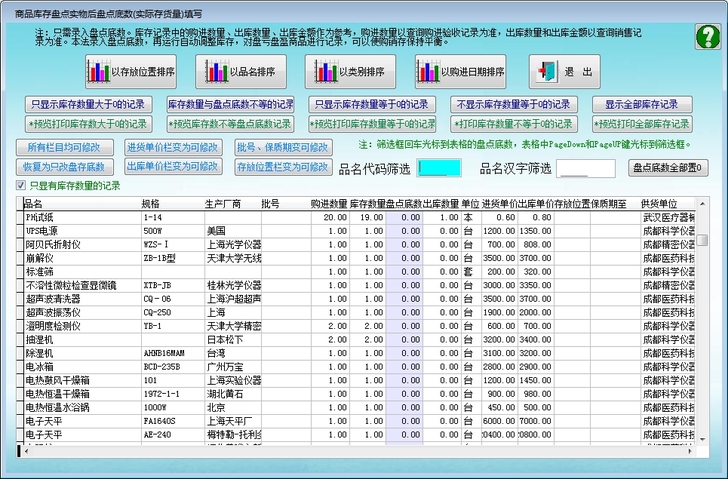Click spec cell AE-240
Image resolution: width=728 pixels, height=479 pixels.
coord(173,435)
